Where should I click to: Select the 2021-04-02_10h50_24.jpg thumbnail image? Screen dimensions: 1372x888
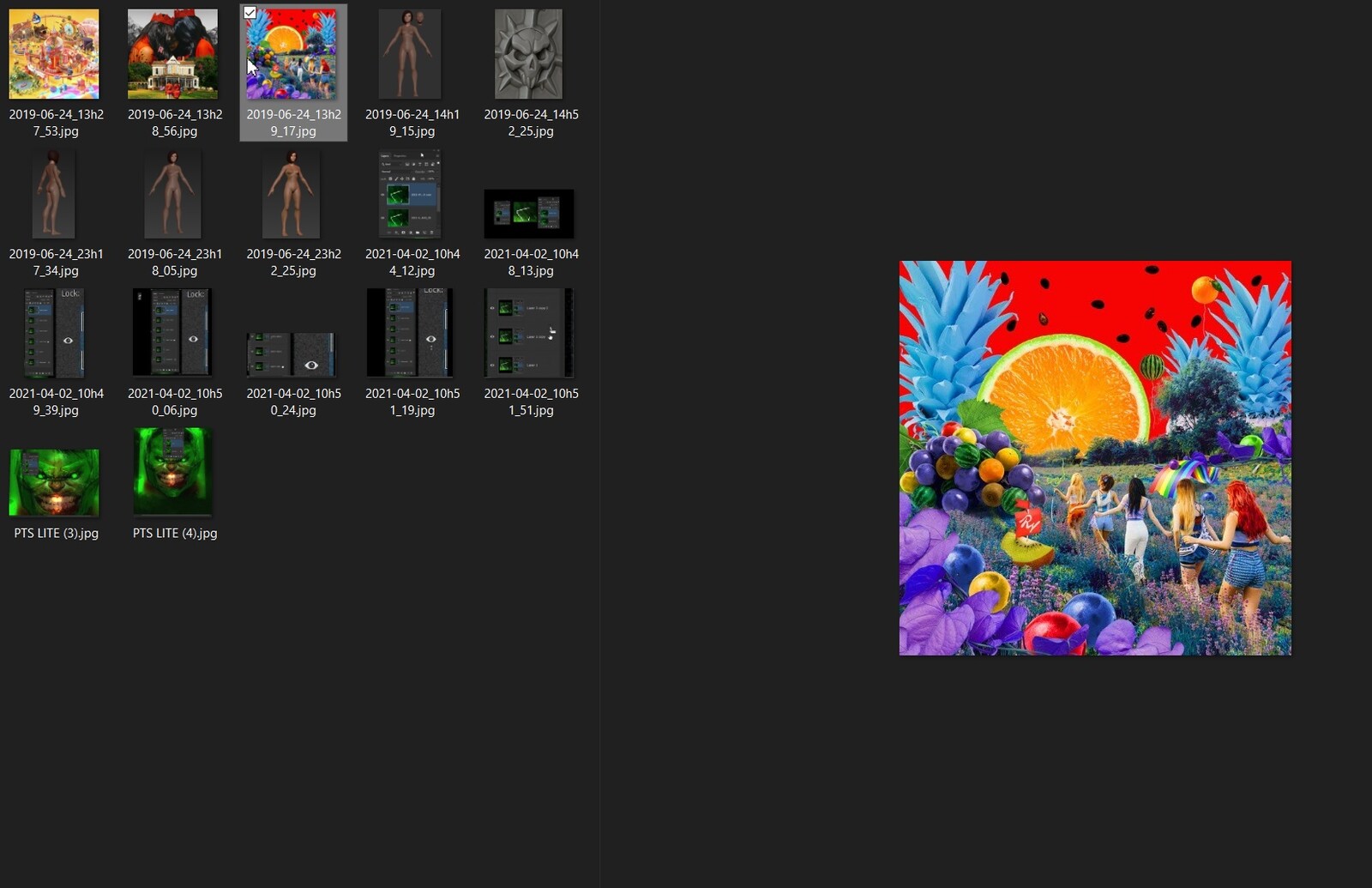(x=292, y=355)
